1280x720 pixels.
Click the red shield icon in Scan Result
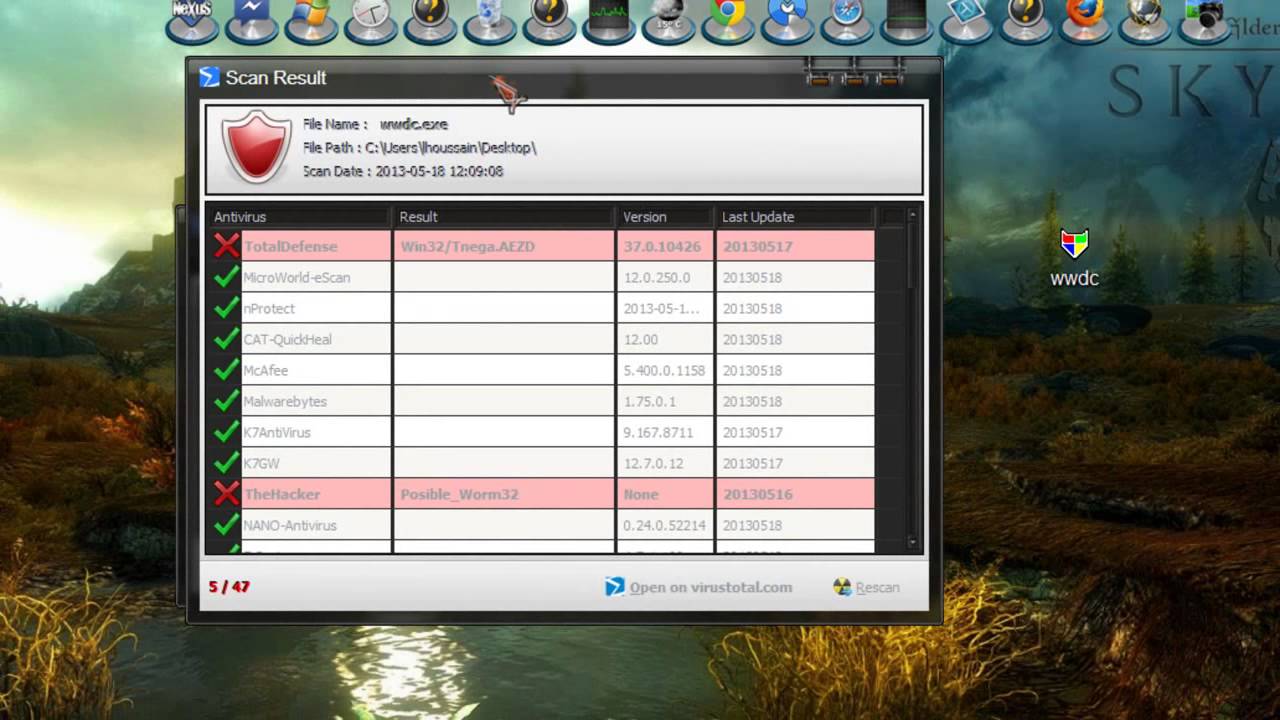pos(256,147)
